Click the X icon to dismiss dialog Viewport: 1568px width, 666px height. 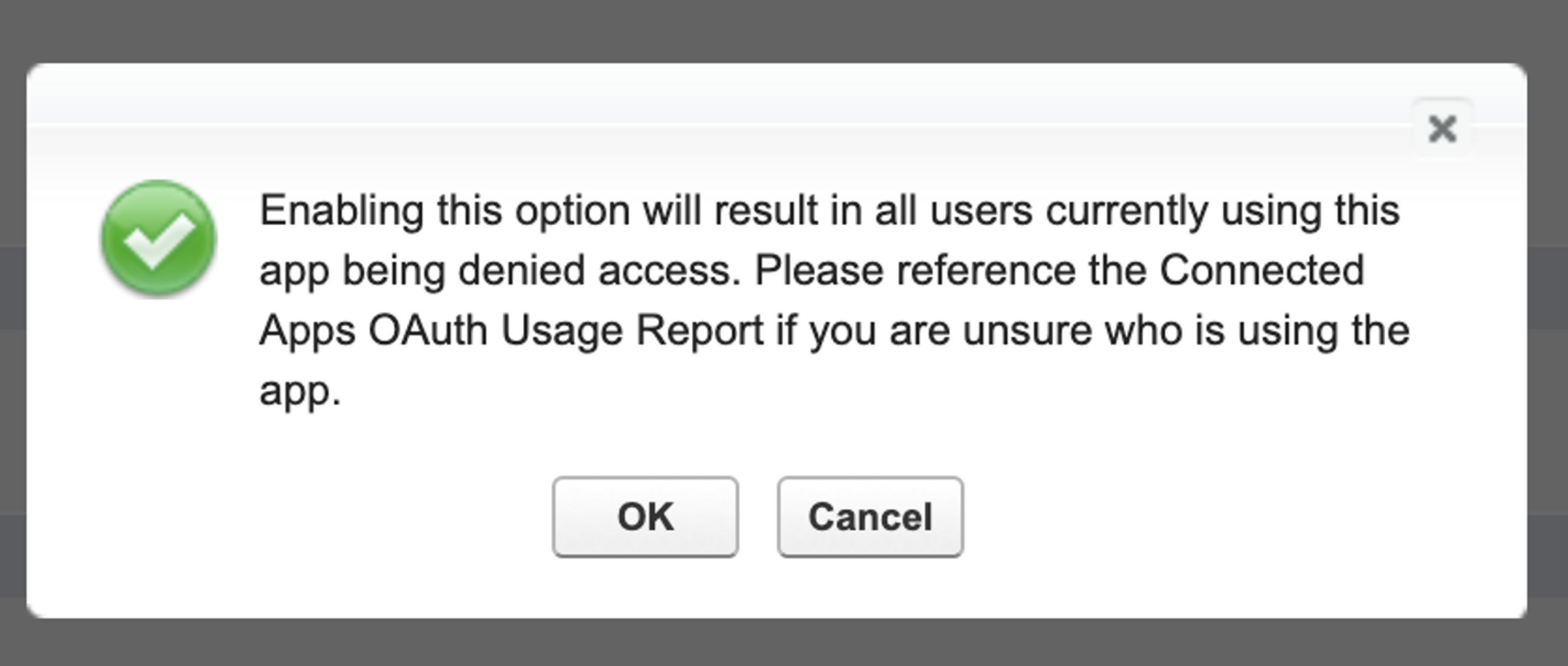click(x=1442, y=128)
